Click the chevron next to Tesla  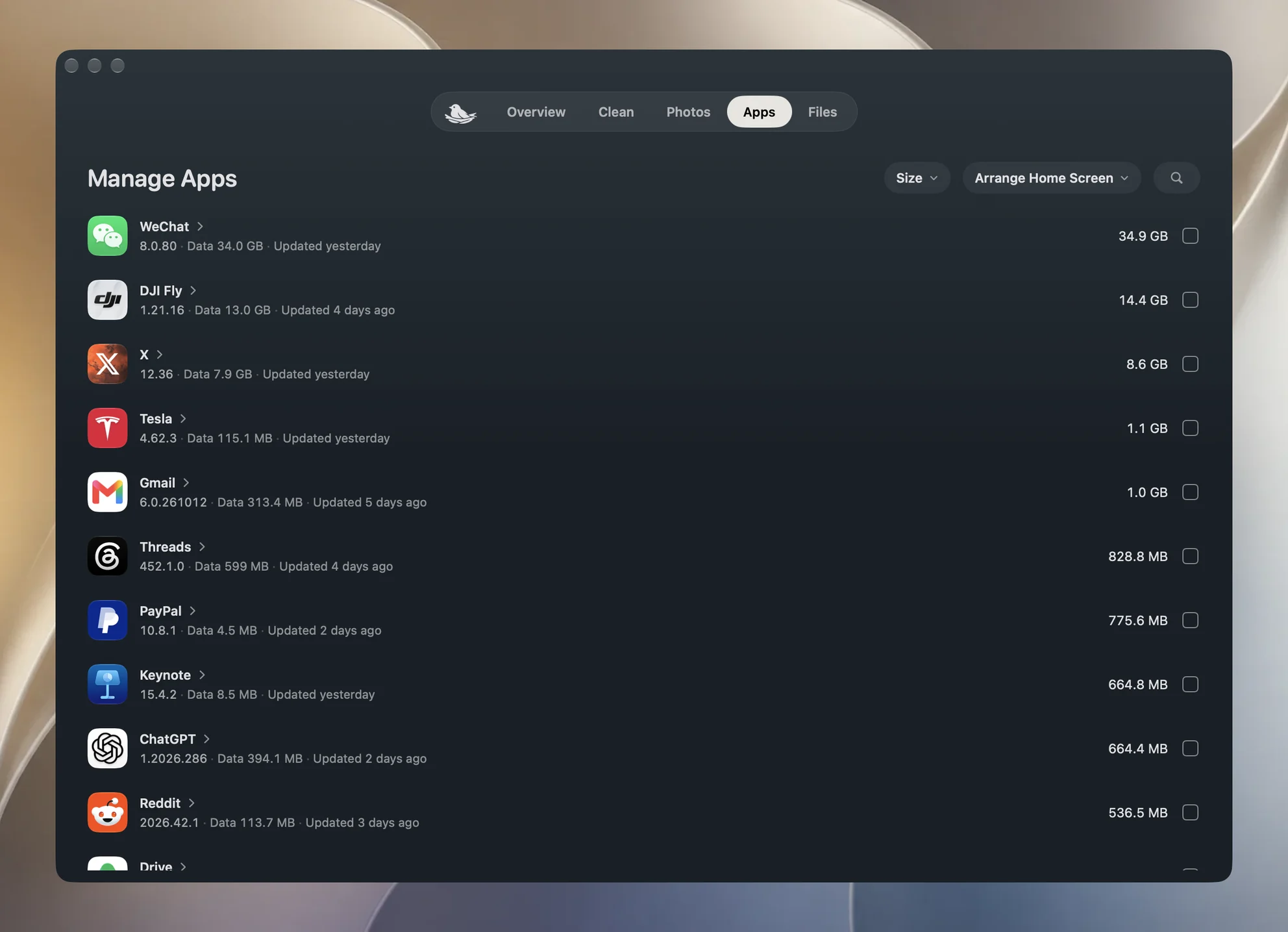(183, 419)
